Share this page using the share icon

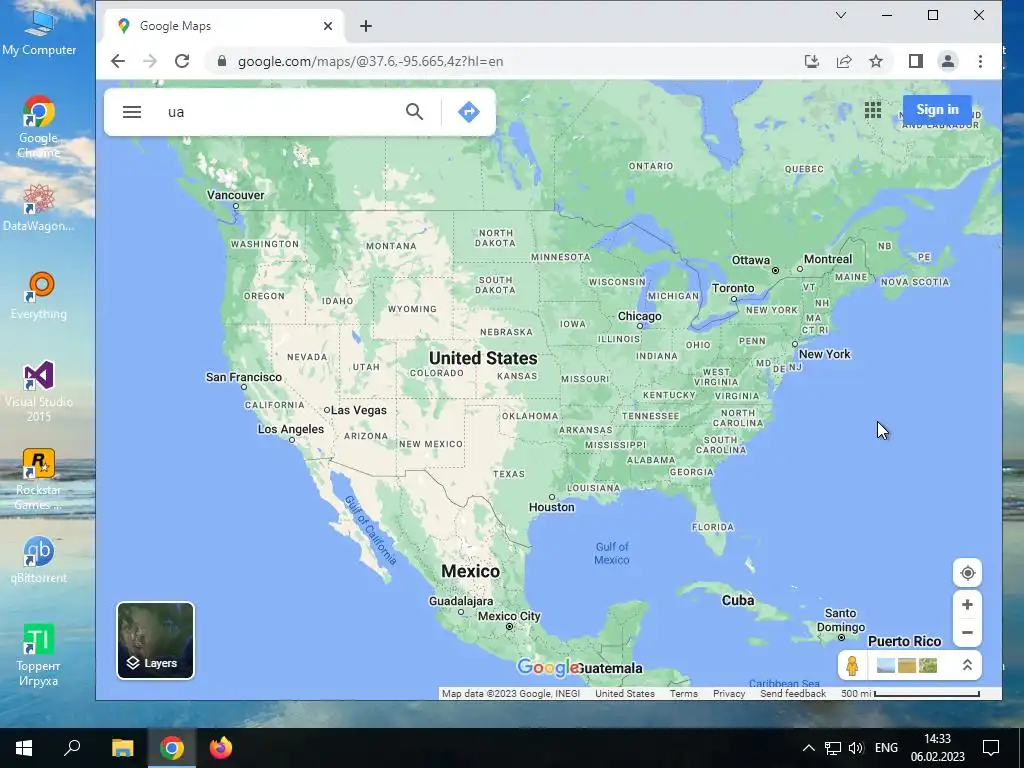tap(844, 61)
